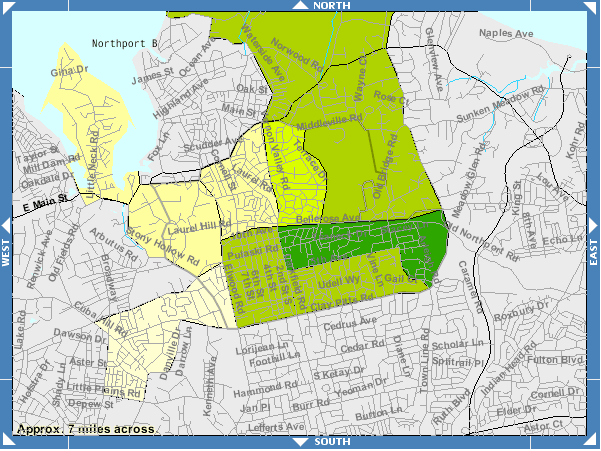Pan northeast using the top-right corner square

(x=595, y=5)
